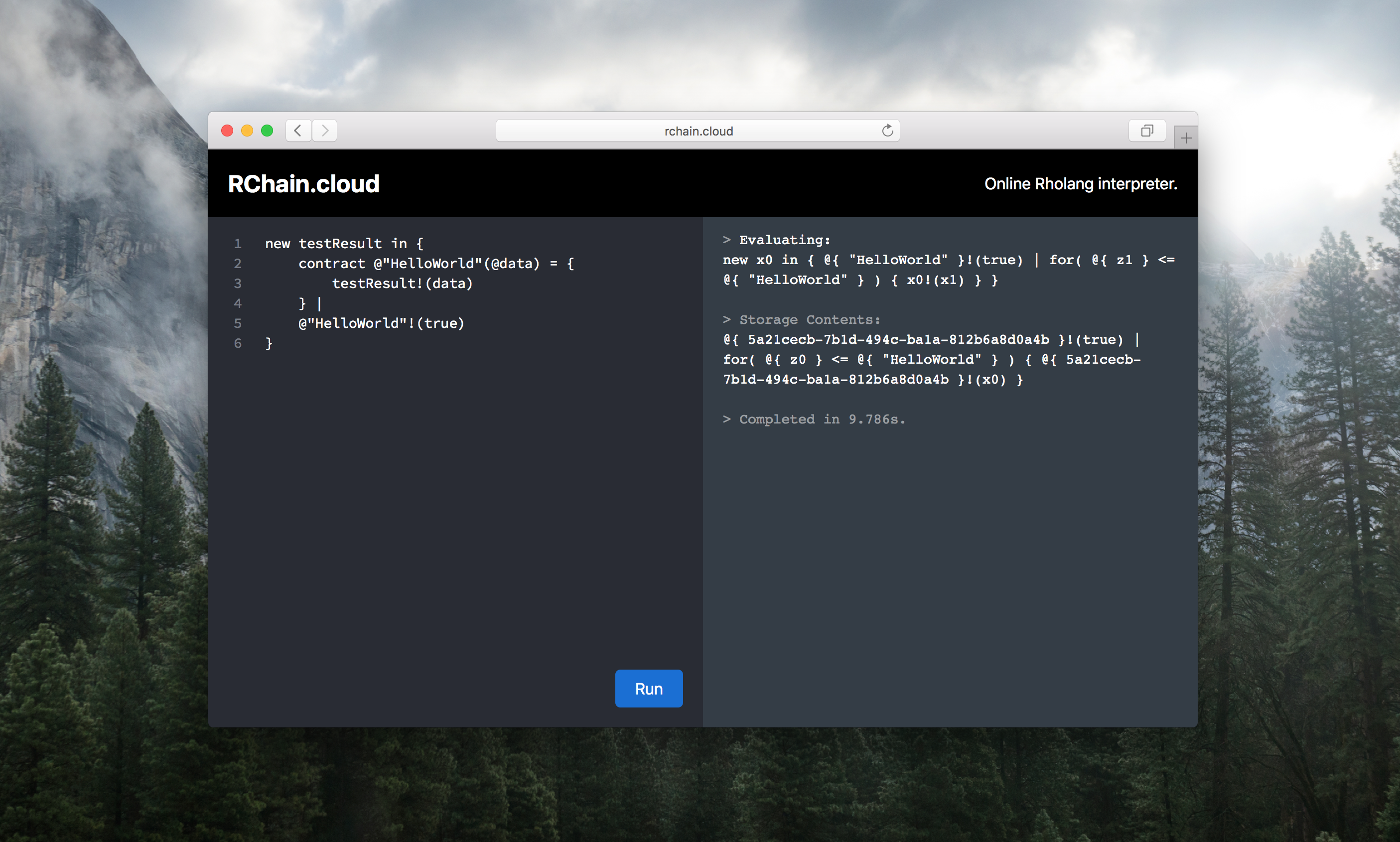This screenshot has height=842, width=1400.
Task: Click the RChain.cloud logo title
Action: [x=303, y=184]
